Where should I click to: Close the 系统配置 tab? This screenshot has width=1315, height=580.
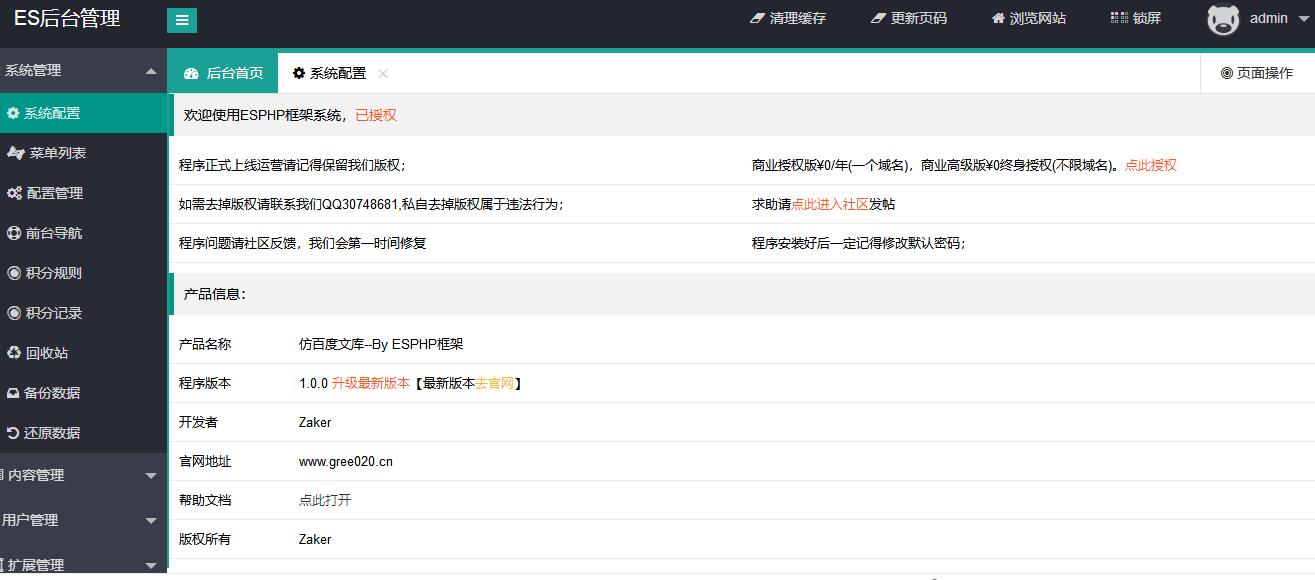[x=383, y=73]
